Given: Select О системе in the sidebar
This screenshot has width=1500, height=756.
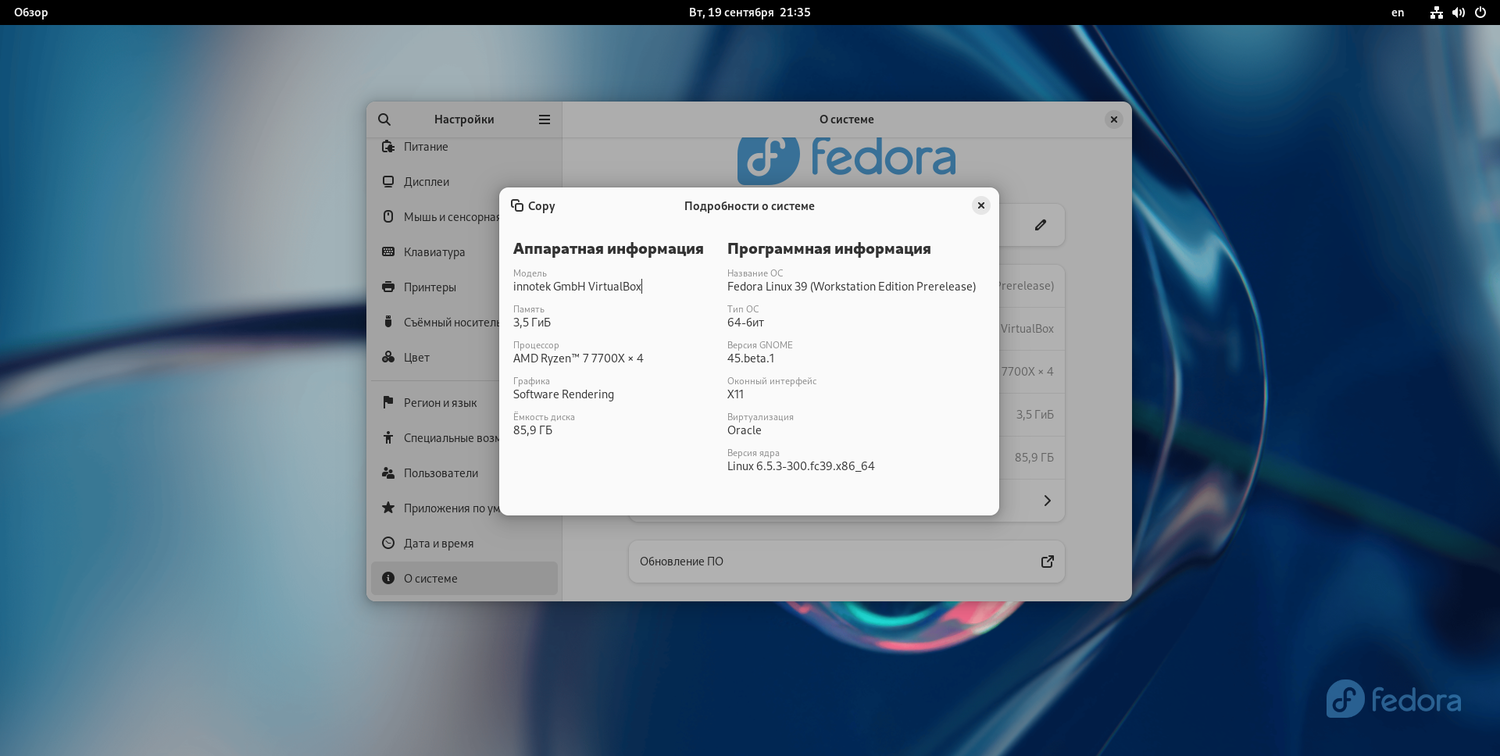Looking at the screenshot, I should click(464, 578).
